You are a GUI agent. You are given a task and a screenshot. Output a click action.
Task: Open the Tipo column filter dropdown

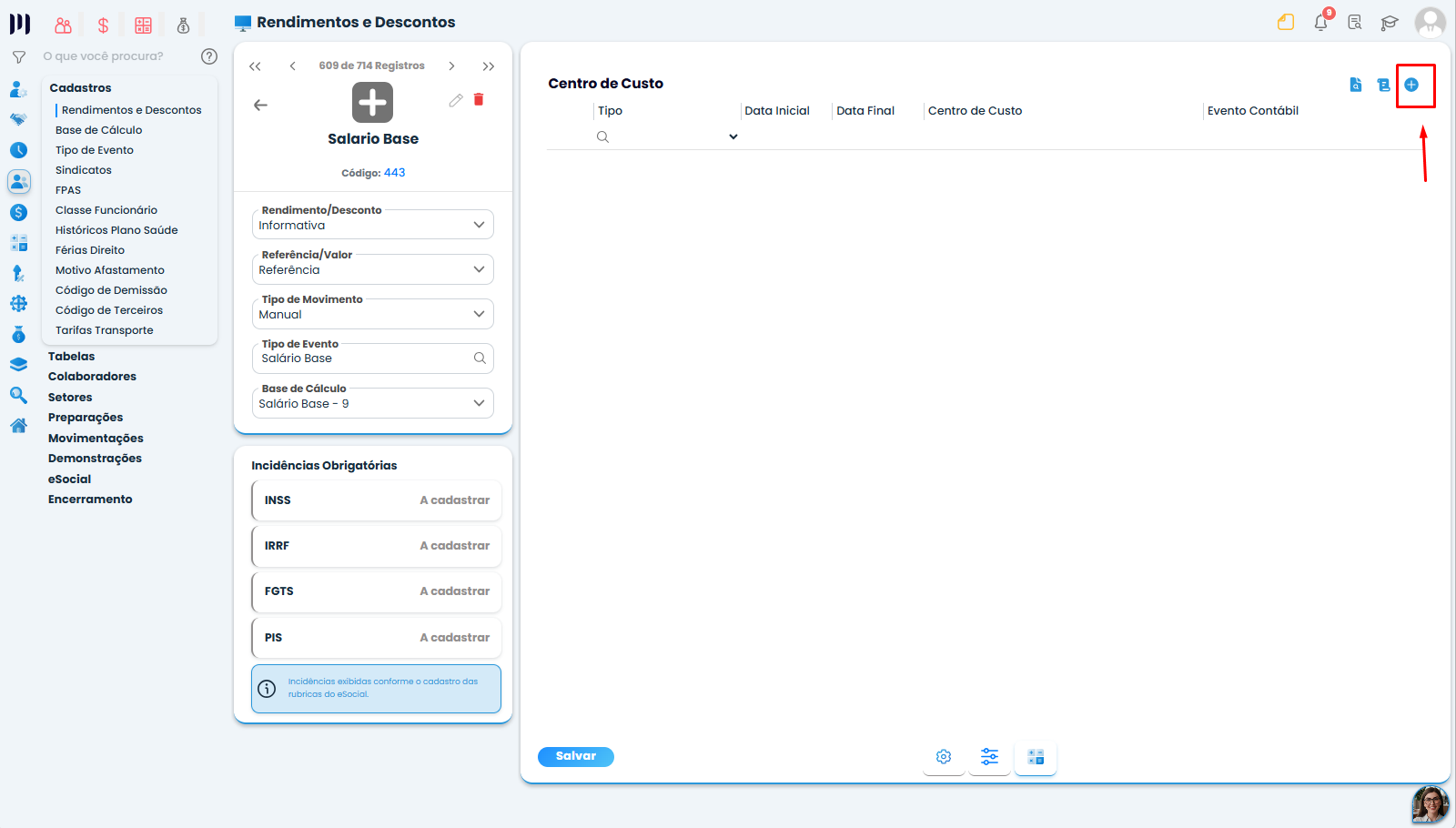(x=733, y=136)
